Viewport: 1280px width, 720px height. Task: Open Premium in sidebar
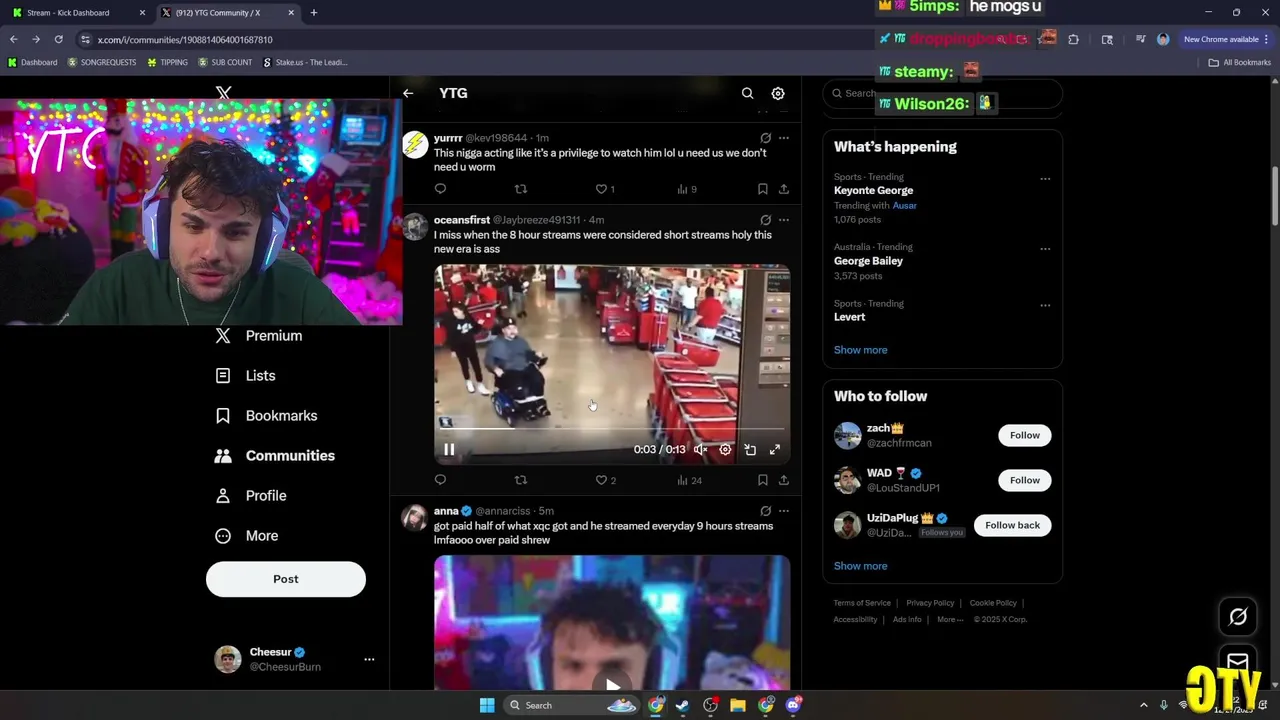259,336
